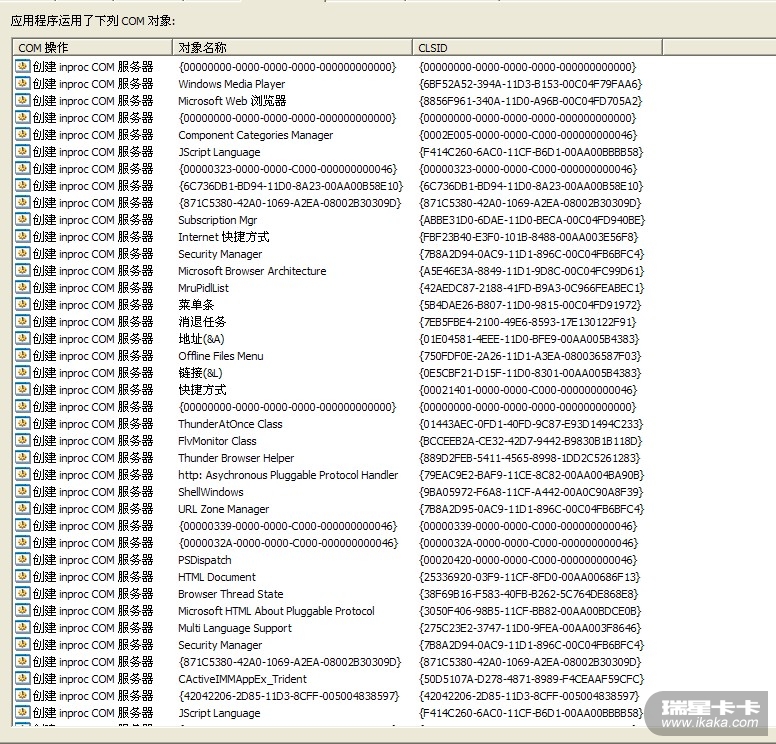Click the icon in the 地址(&A) row

(x=23, y=338)
